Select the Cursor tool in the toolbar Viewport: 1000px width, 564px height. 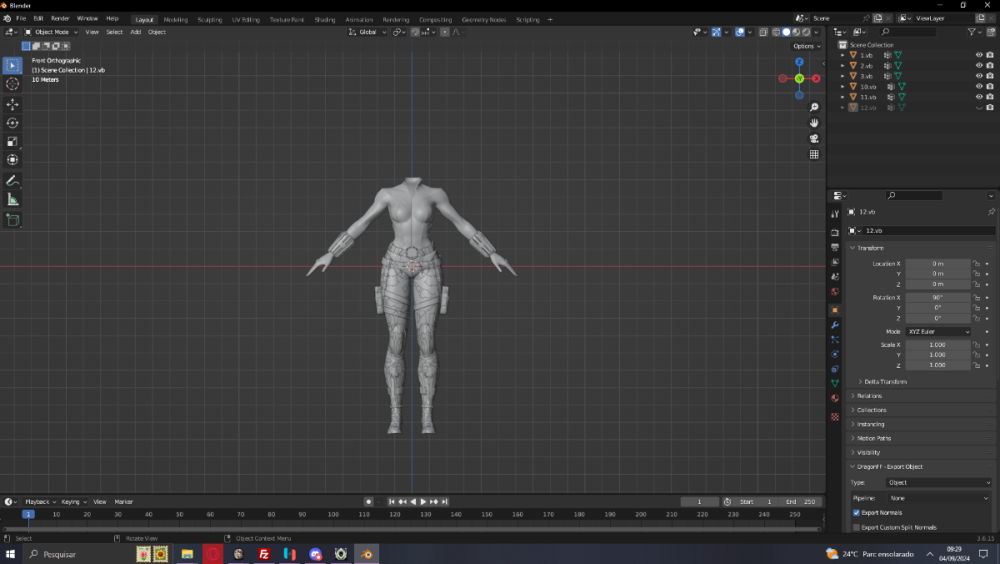pyautogui.click(x=13, y=84)
